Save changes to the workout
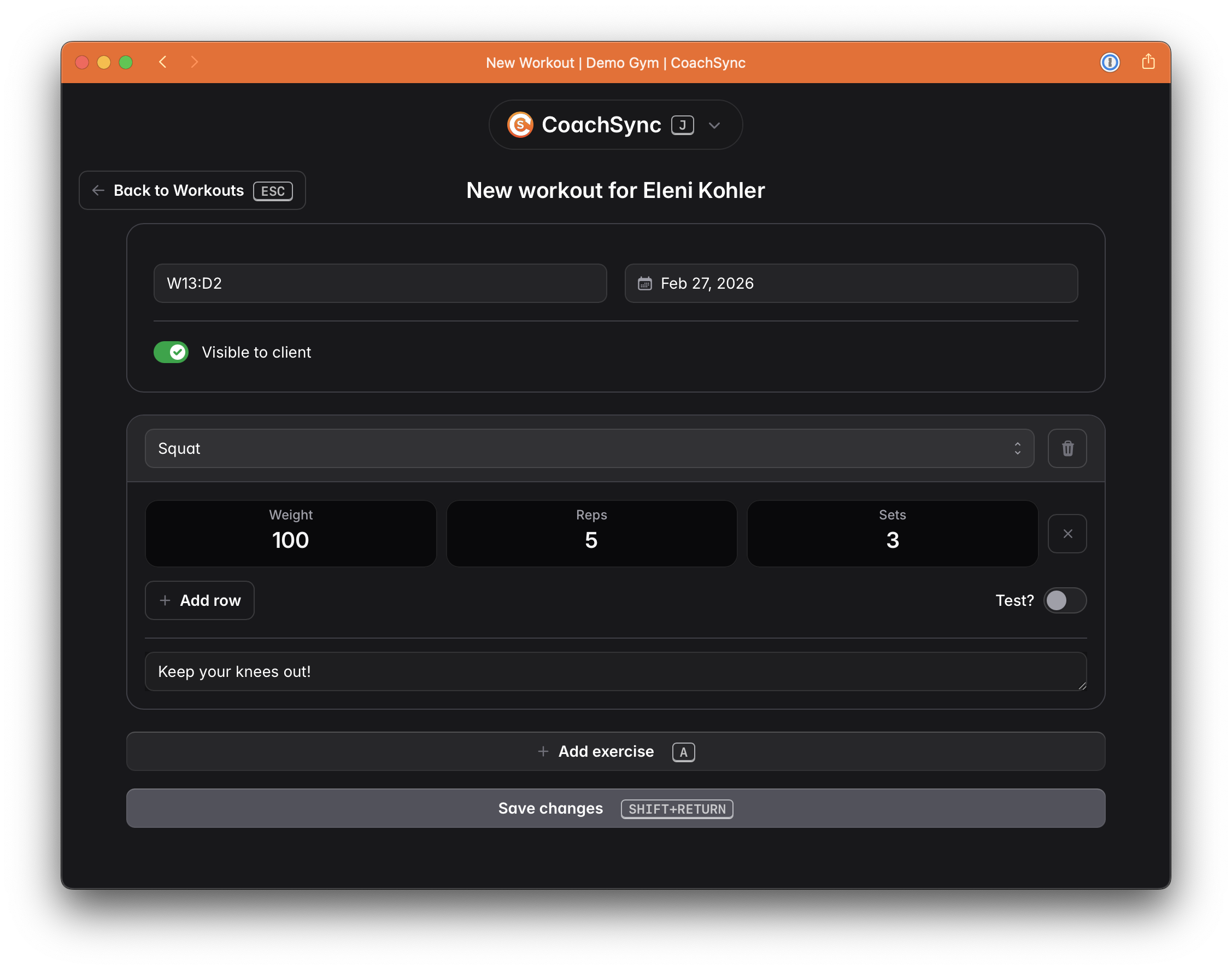The height and width of the screenshot is (970, 1232). 615,808
